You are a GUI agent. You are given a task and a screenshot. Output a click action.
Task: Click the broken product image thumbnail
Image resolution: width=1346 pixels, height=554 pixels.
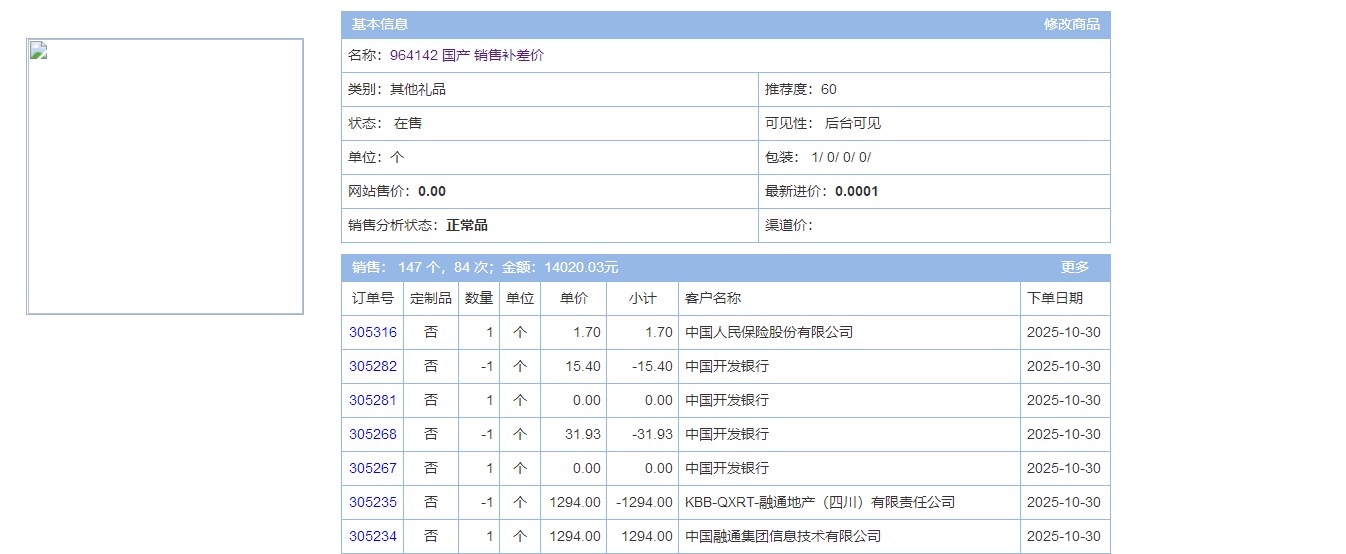(x=165, y=177)
